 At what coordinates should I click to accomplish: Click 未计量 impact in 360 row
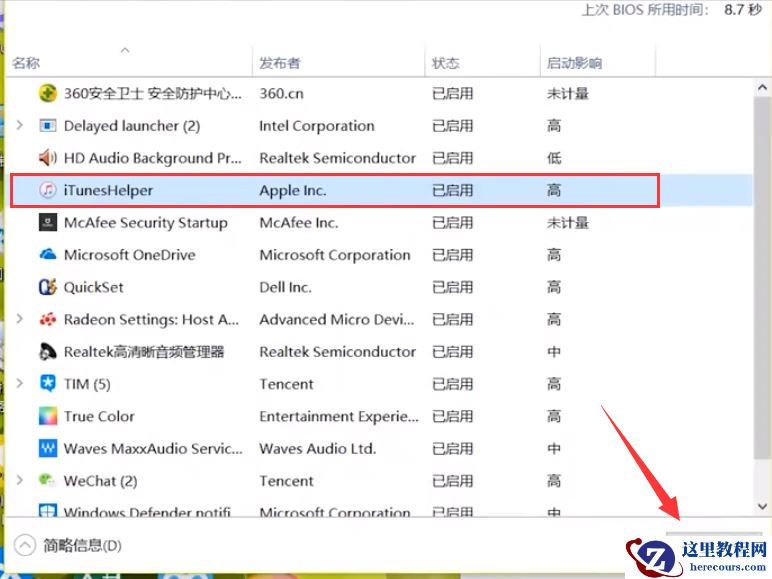point(568,94)
